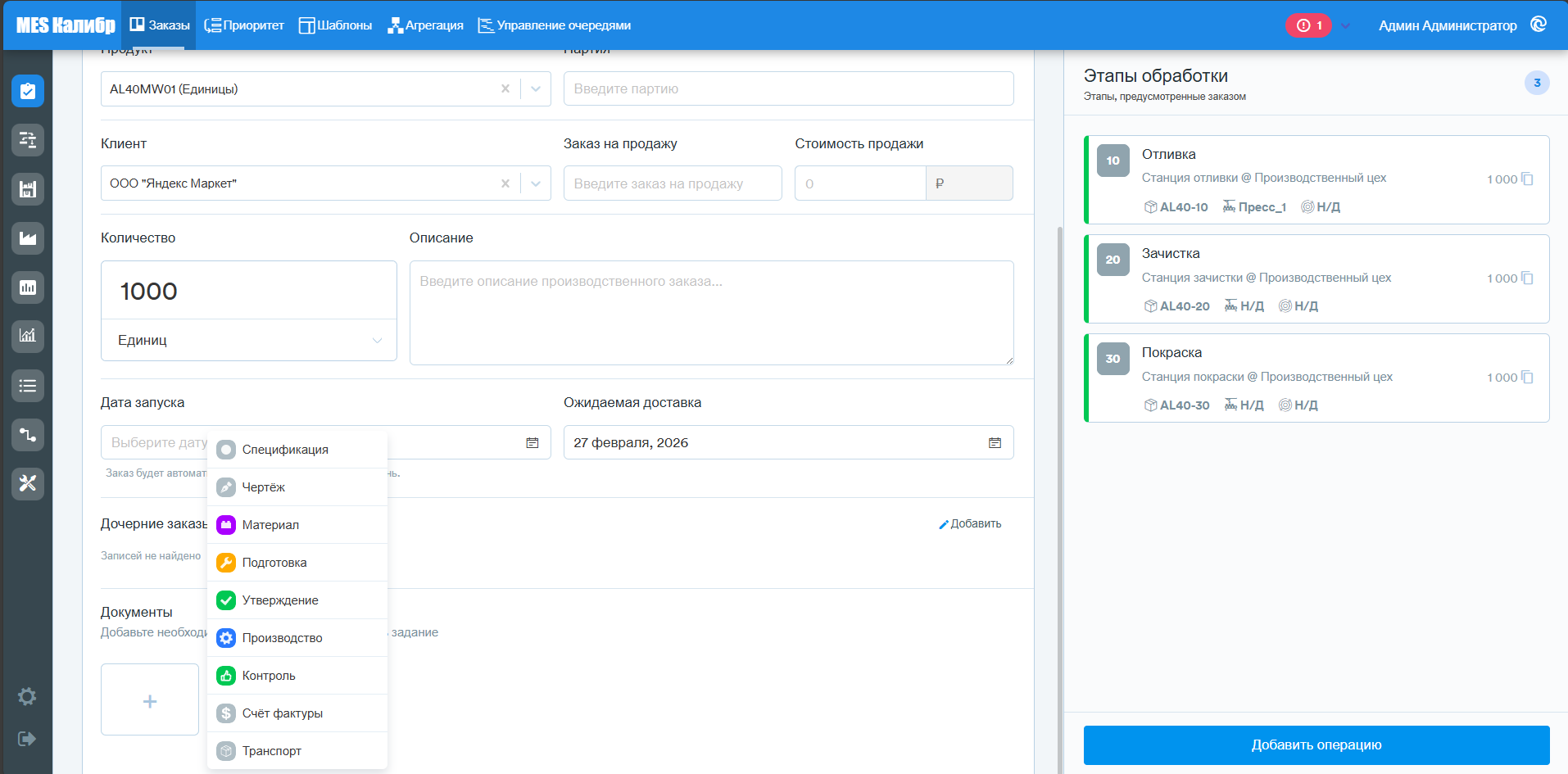
Task: Open the industry plant sidebar icon
Action: (x=28, y=238)
